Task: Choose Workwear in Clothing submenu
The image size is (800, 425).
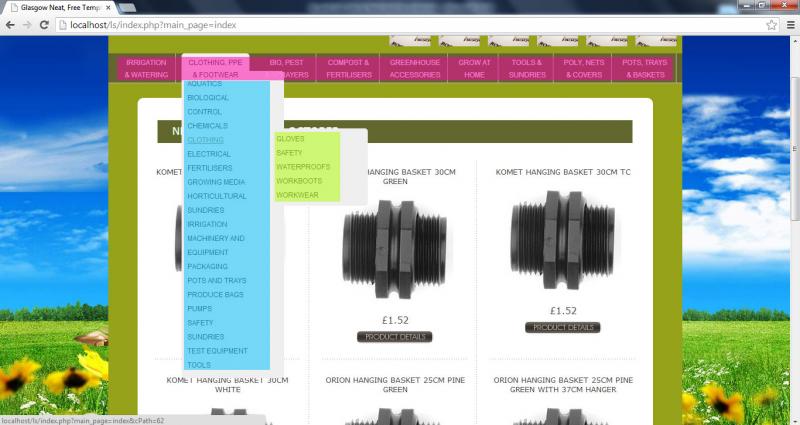Action: pos(297,195)
